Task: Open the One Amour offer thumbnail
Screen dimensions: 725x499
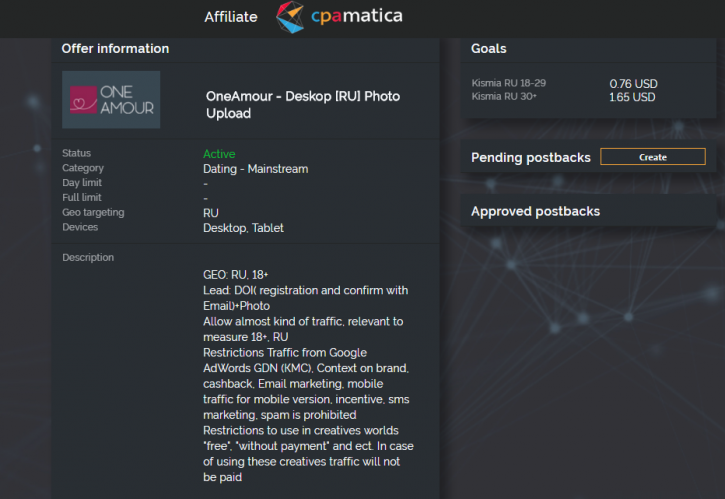Action: click(111, 99)
